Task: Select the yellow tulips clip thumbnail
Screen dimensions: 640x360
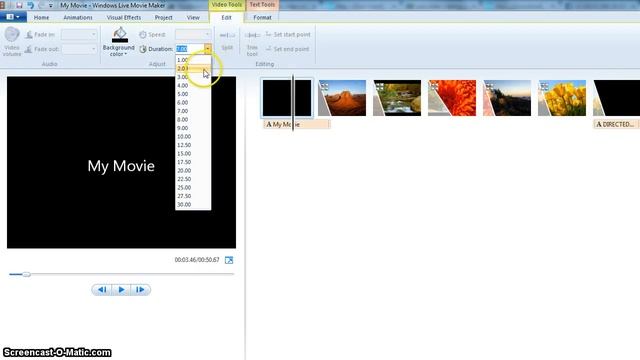Action: (562, 98)
